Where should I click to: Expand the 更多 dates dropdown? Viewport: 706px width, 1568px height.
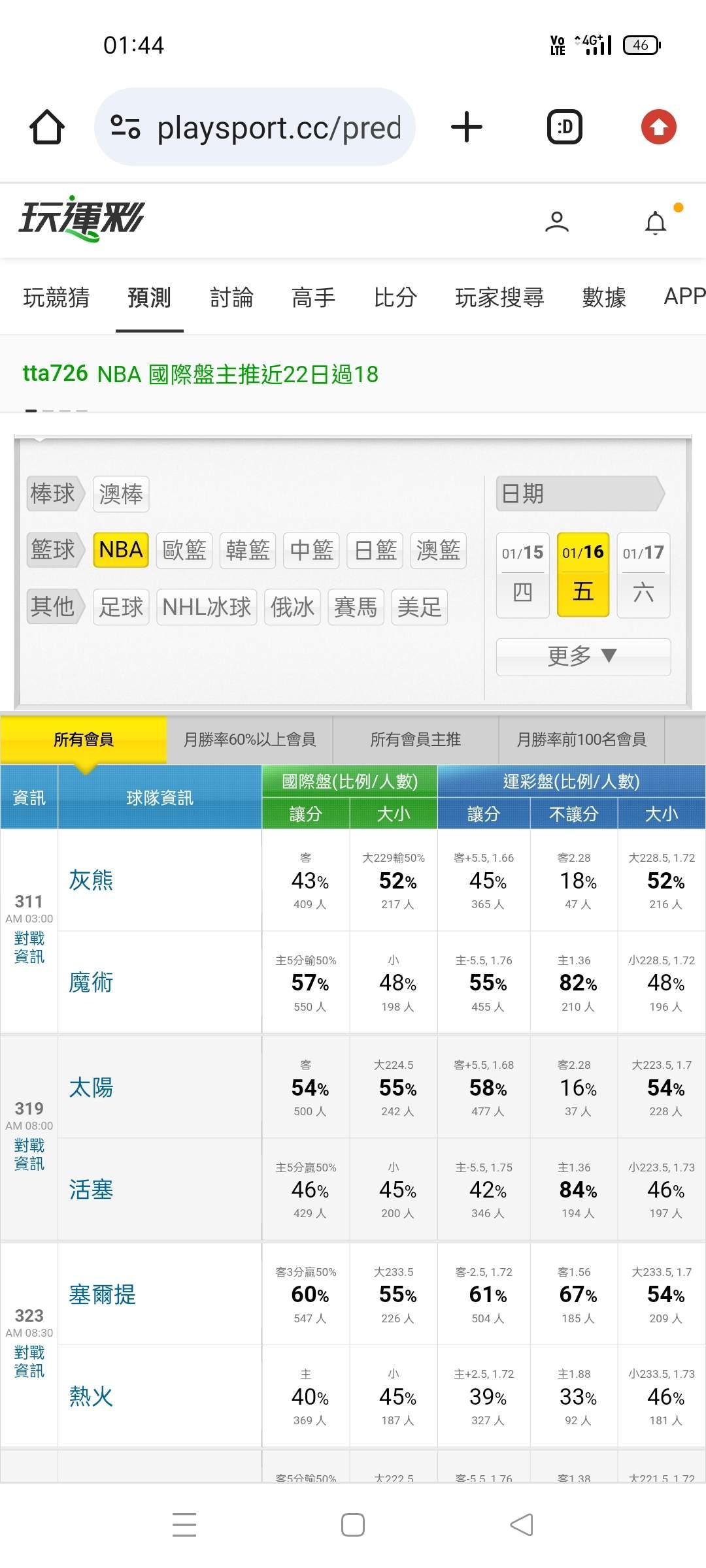tap(583, 656)
